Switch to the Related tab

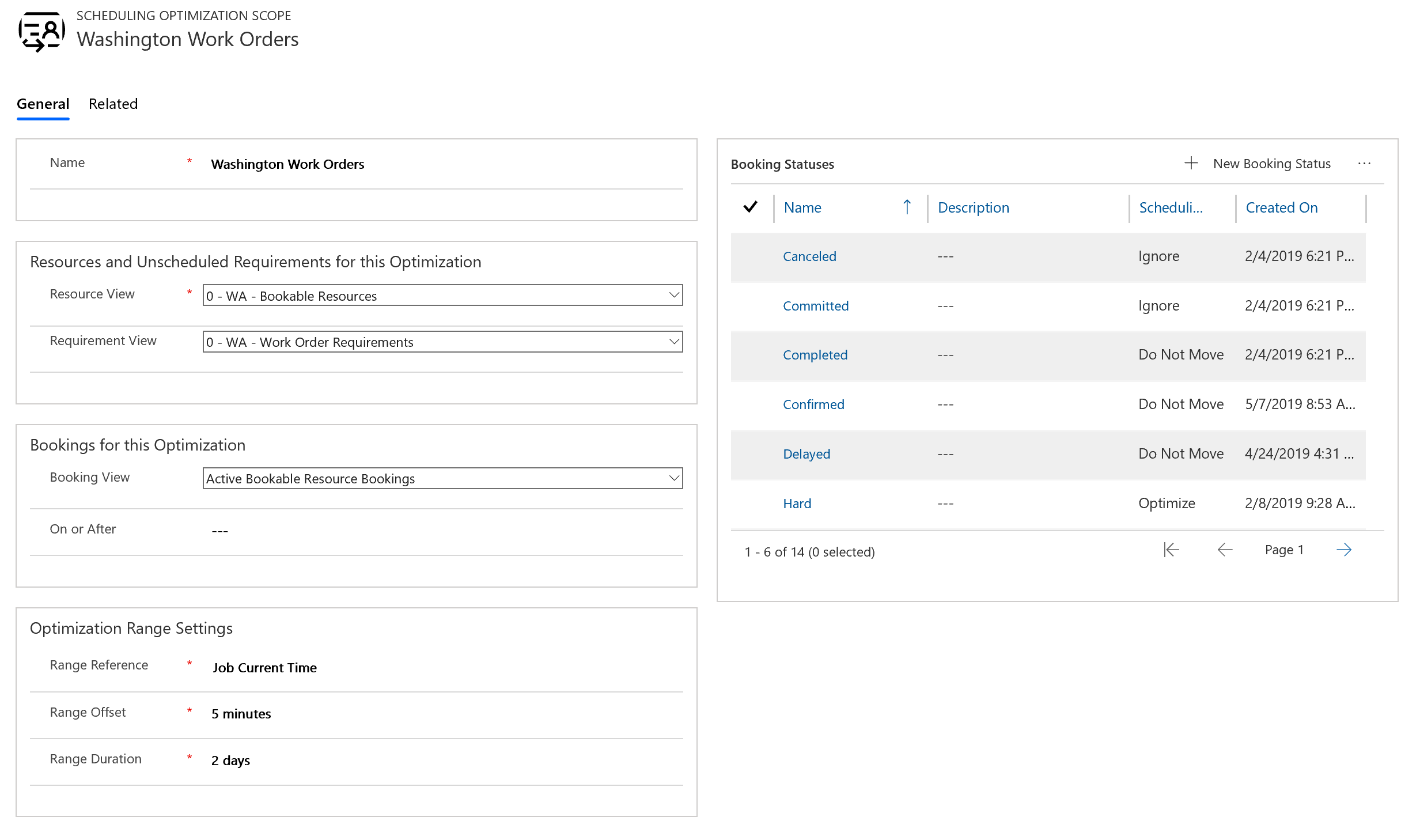[x=112, y=103]
